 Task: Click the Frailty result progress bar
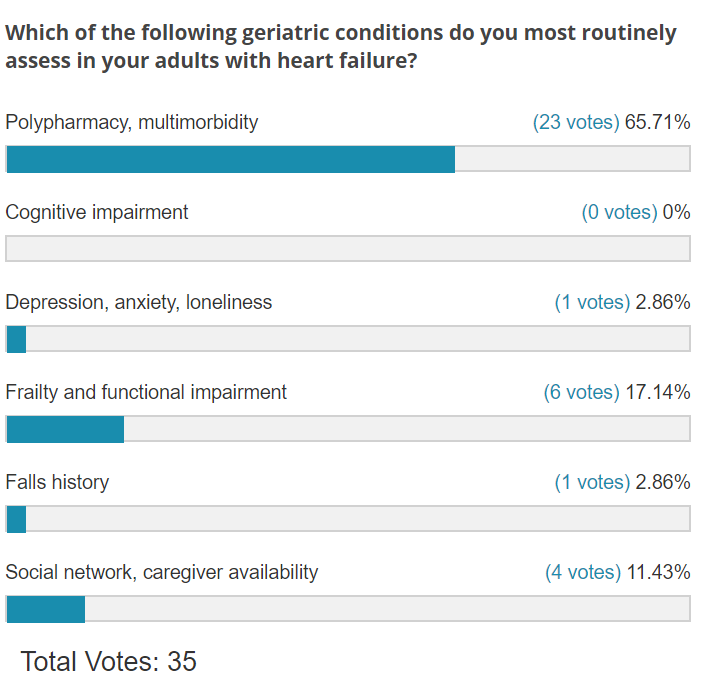[x=348, y=429]
